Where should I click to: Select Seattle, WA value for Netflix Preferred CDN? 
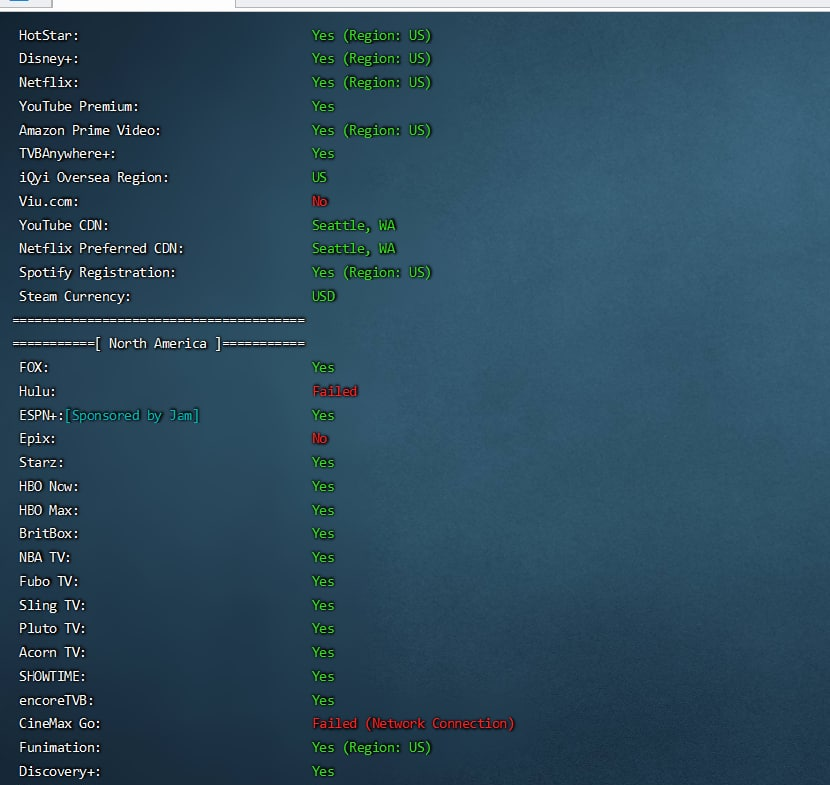pyautogui.click(x=354, y=249)
